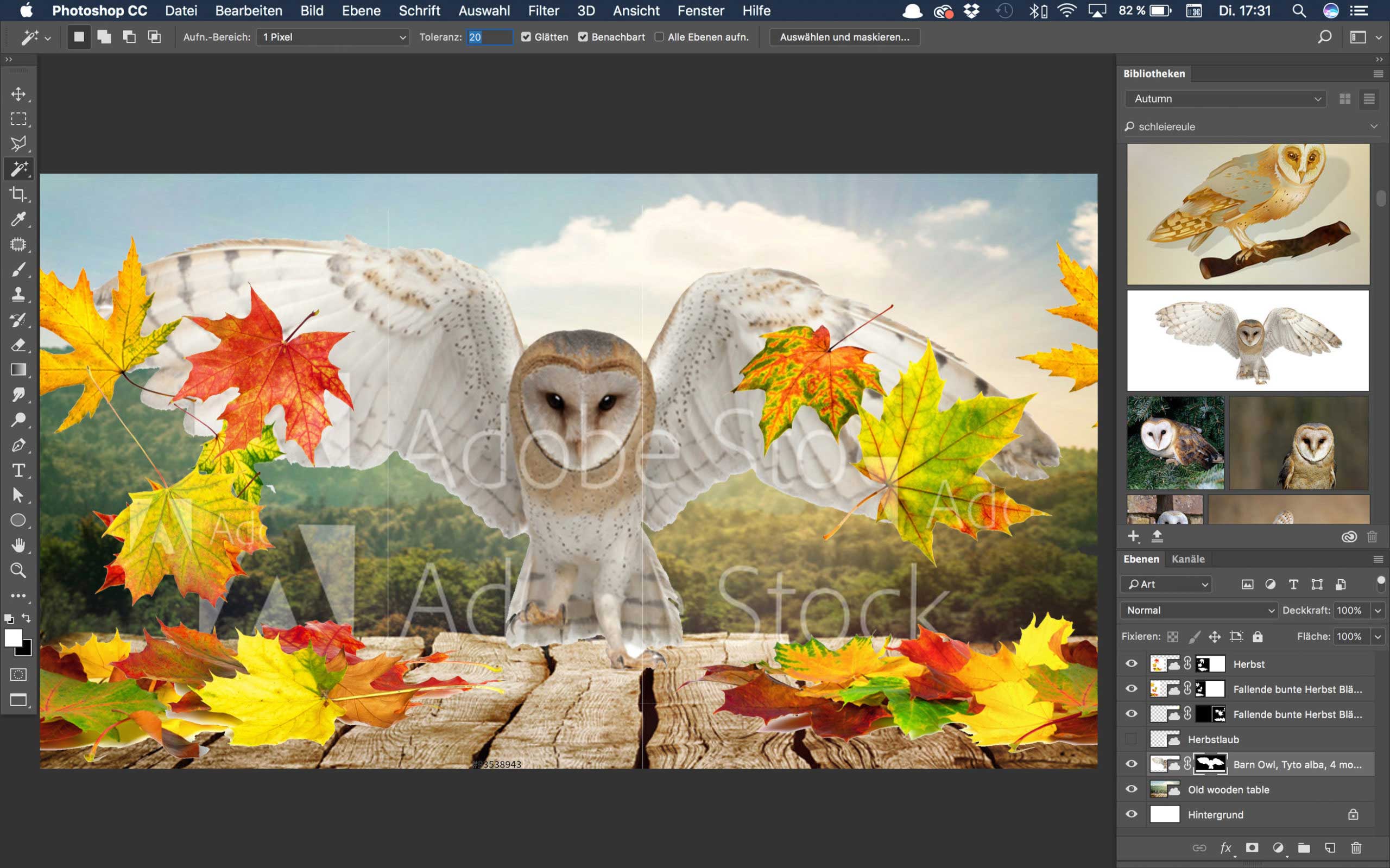The height and width of the screenshot is (868, 1390).
Task: Click the fx layer style icon
Action: coord(1226,847)
